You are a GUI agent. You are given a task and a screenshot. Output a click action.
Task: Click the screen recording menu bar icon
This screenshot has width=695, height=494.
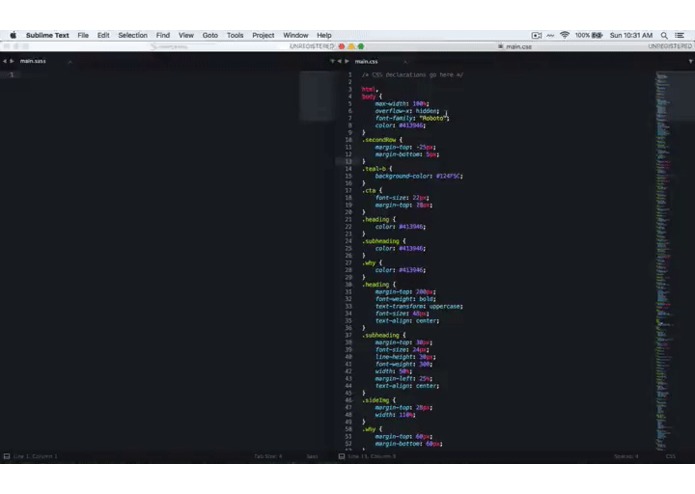coord(536,35)
